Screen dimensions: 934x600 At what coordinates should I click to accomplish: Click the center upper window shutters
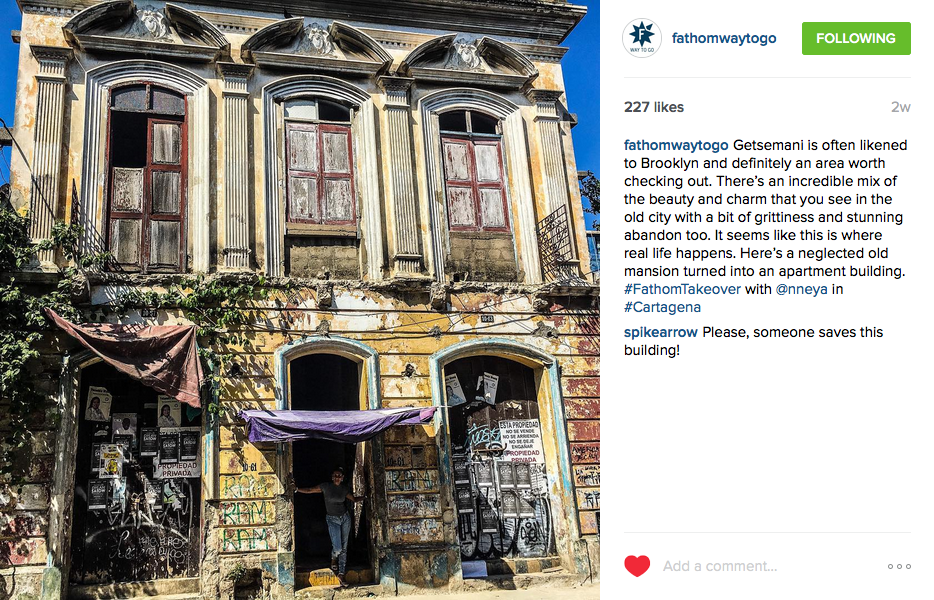click(x=320, y=173)
